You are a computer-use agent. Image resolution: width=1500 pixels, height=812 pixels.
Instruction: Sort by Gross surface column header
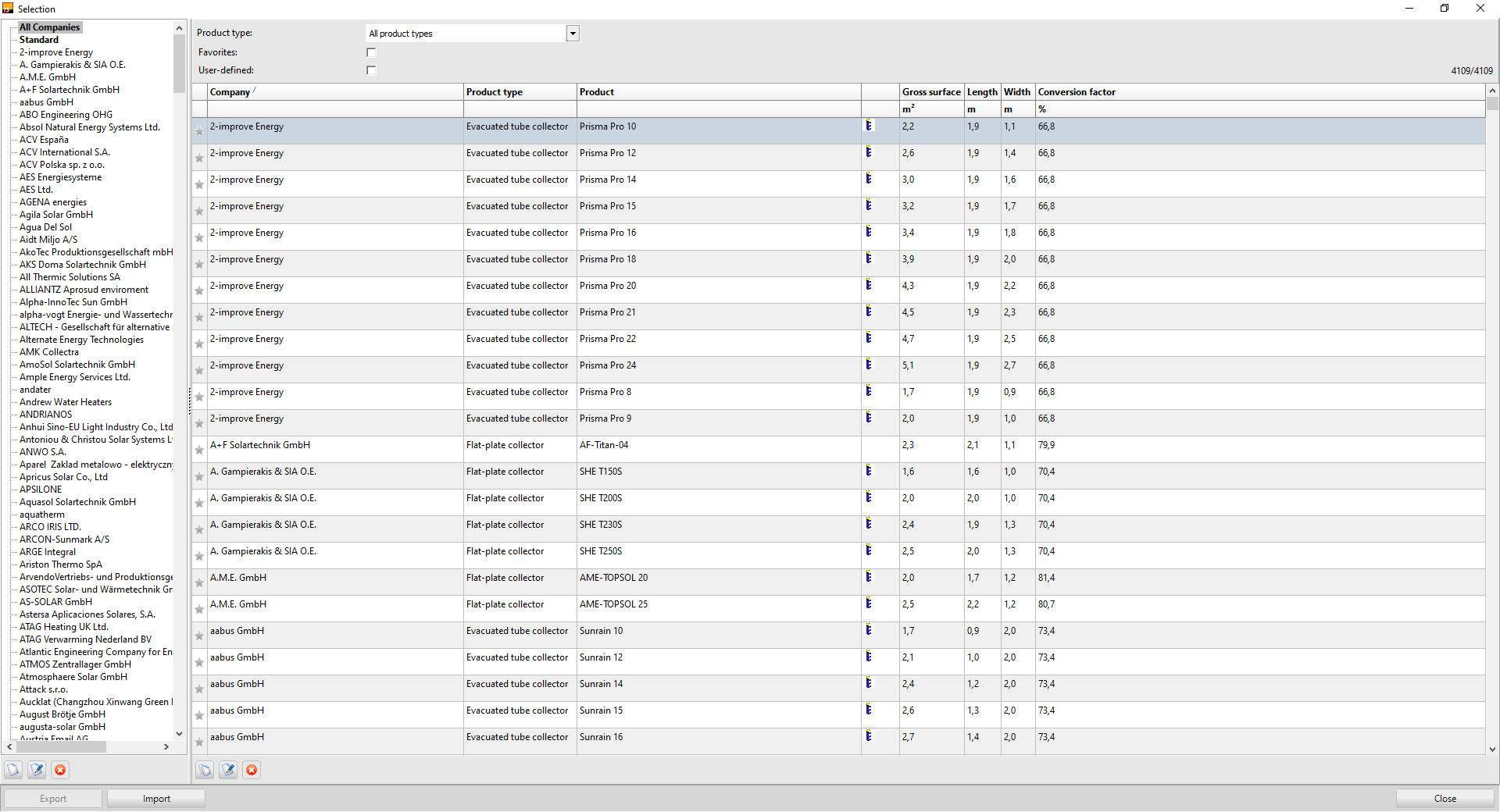coord(931,92)
